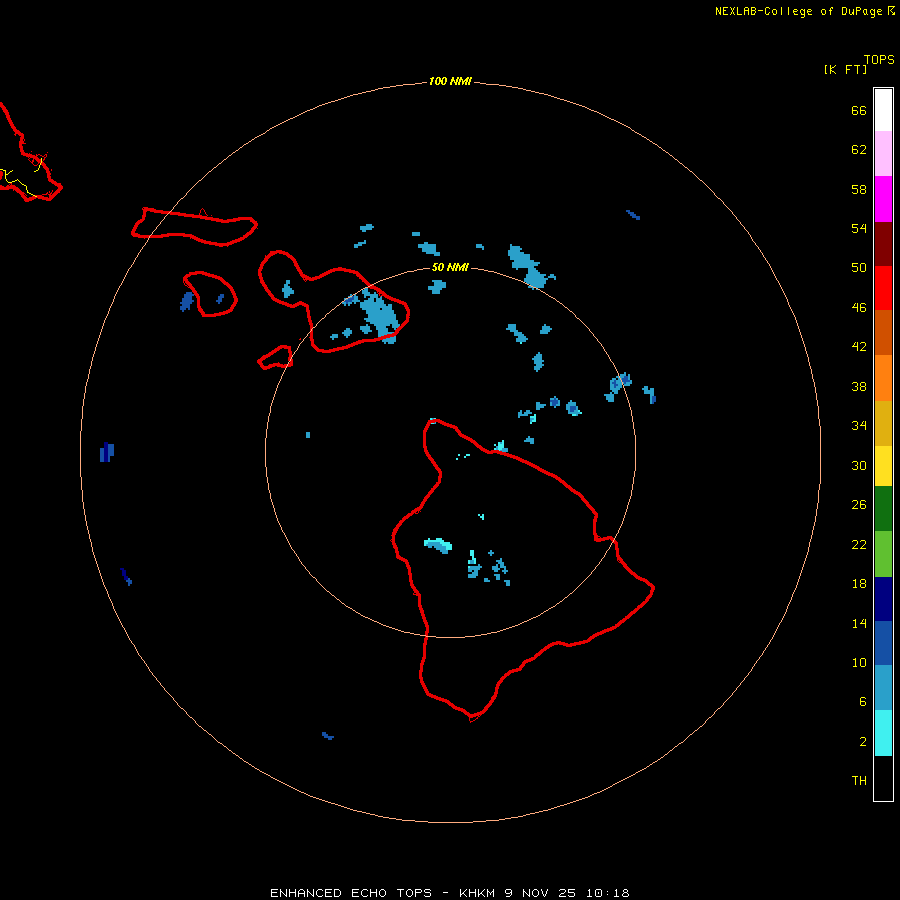This screenshot has width=900, height=900.
Task: Click the white swatch in the tops legend
Action: click(883, 110)
